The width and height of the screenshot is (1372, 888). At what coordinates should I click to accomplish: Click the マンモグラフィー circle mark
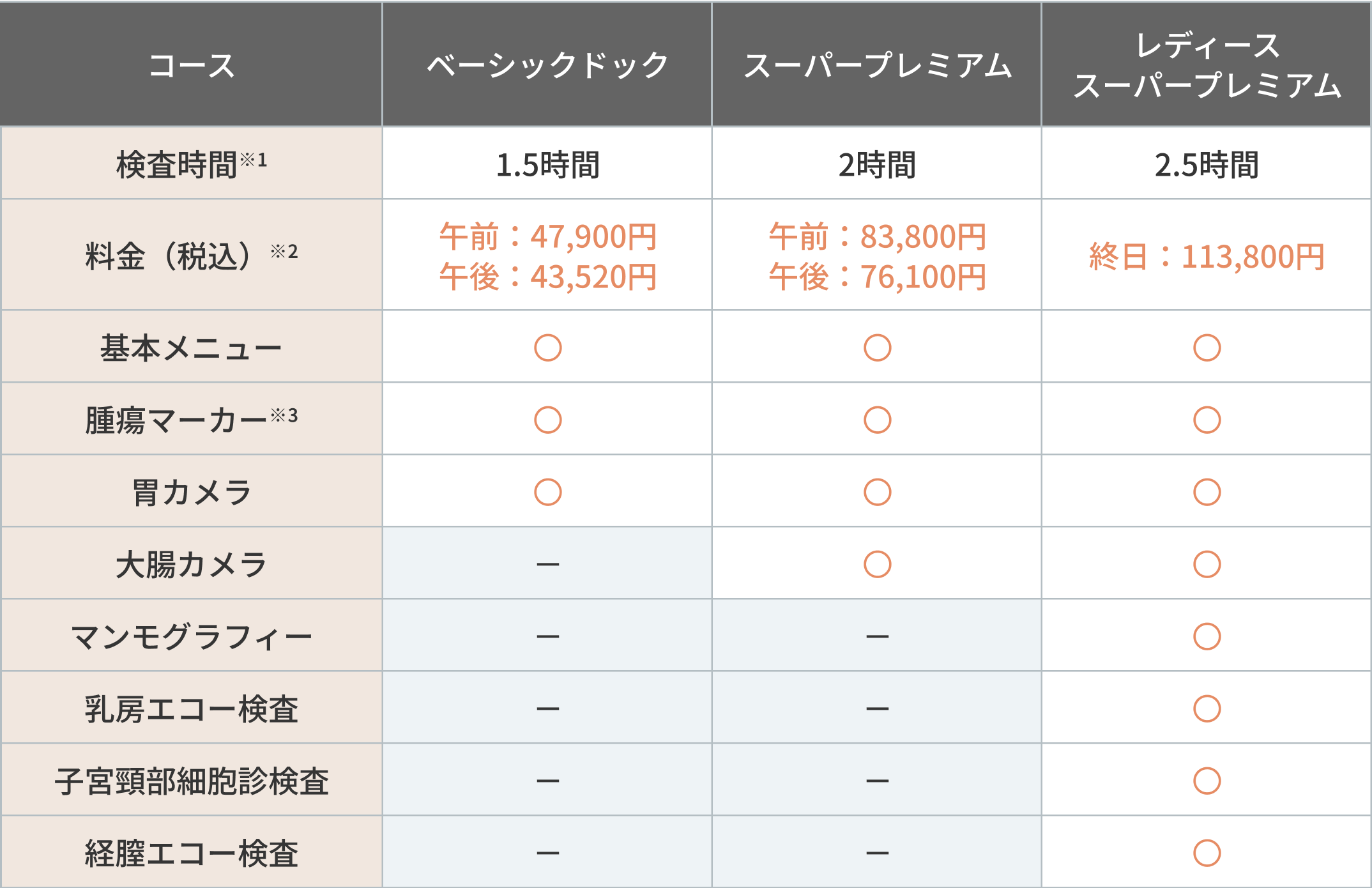1207,636
